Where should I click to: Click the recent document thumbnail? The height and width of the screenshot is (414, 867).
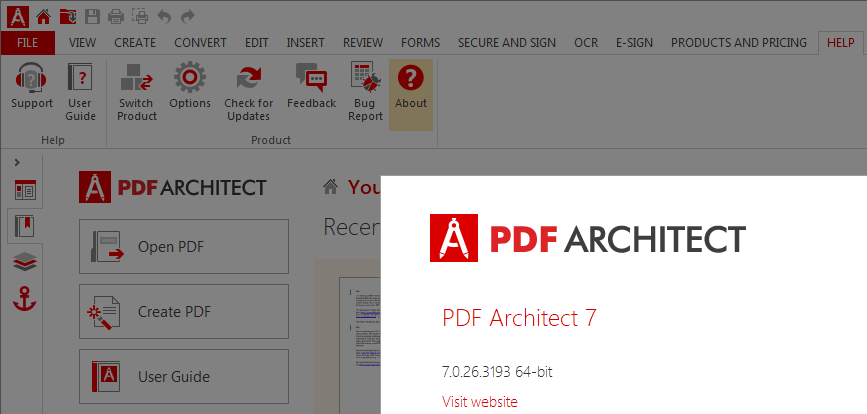360,345
